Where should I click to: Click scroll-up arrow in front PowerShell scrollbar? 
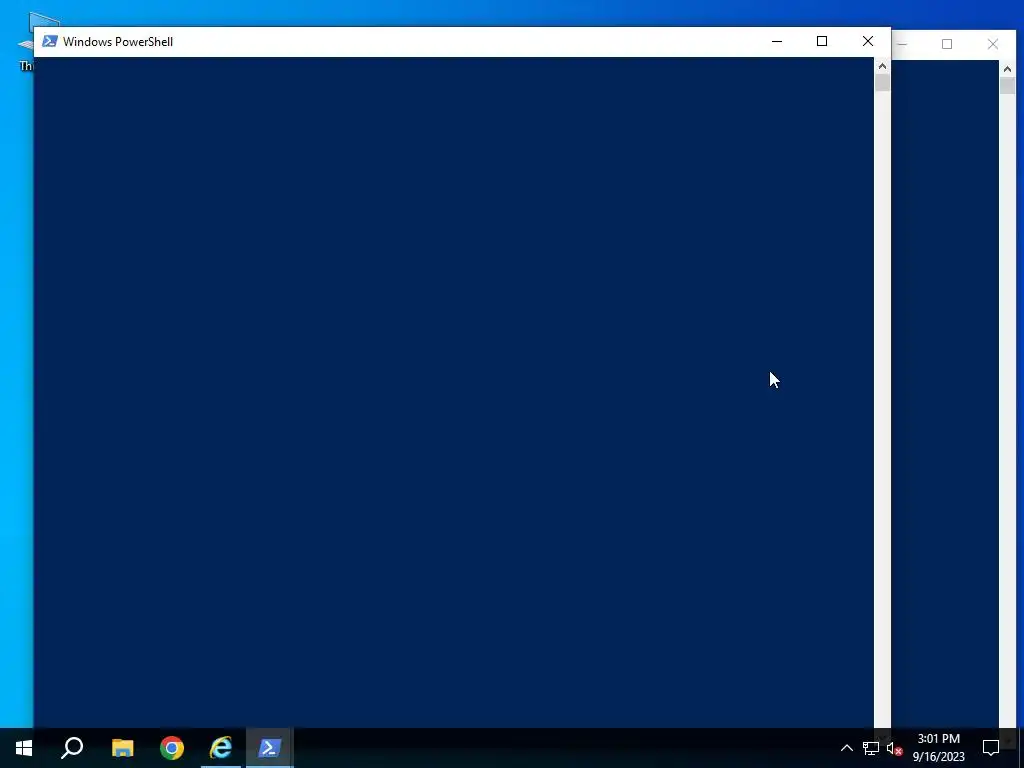click(882, 66)
